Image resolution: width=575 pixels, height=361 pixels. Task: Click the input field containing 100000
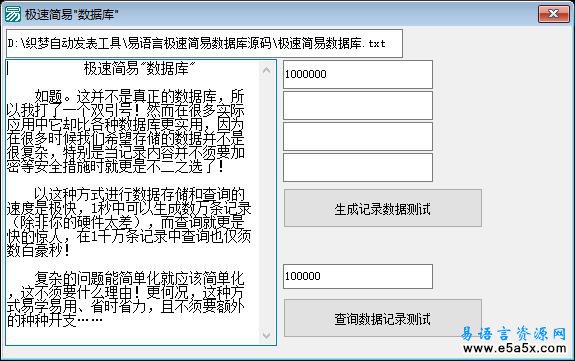(358, 276)
